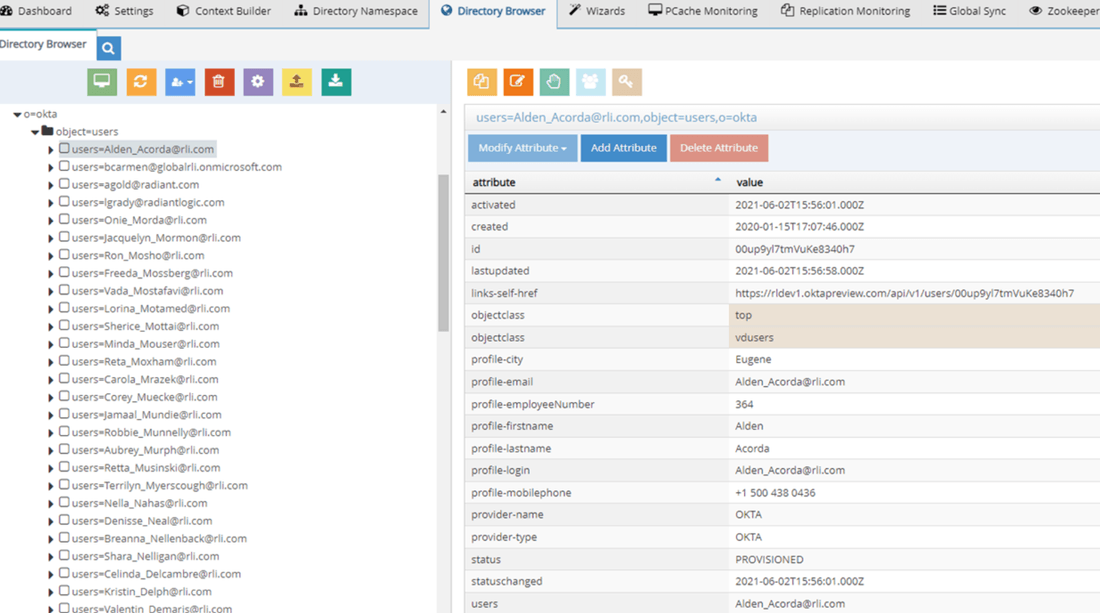This screenshot has width=1100, height=613.
Task: Click the tree panel vertical scrollbar thumb
Action: 443,252
